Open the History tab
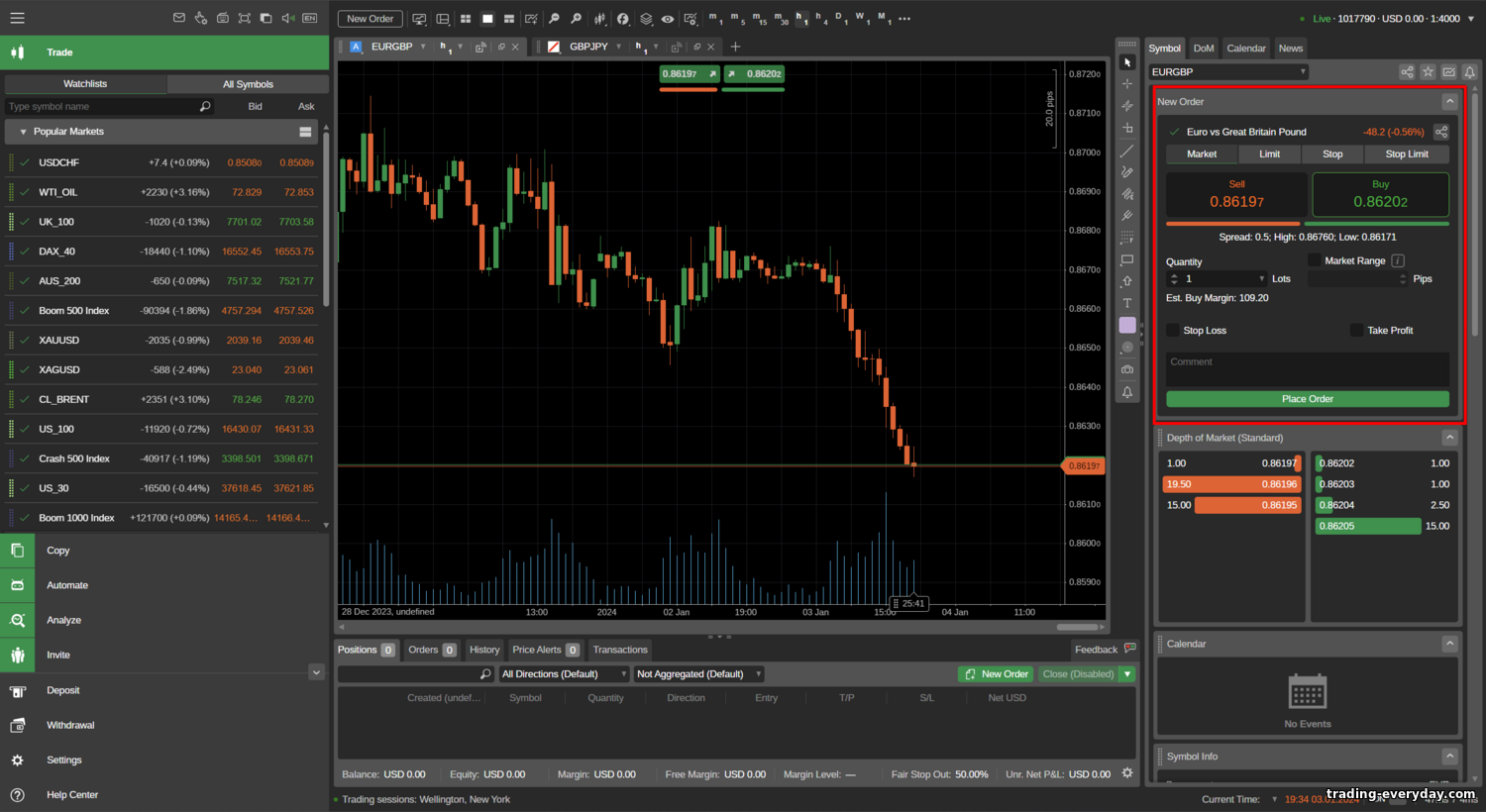Image resolution: width=1486 pixels, height=812 pixels. point(484,650)
